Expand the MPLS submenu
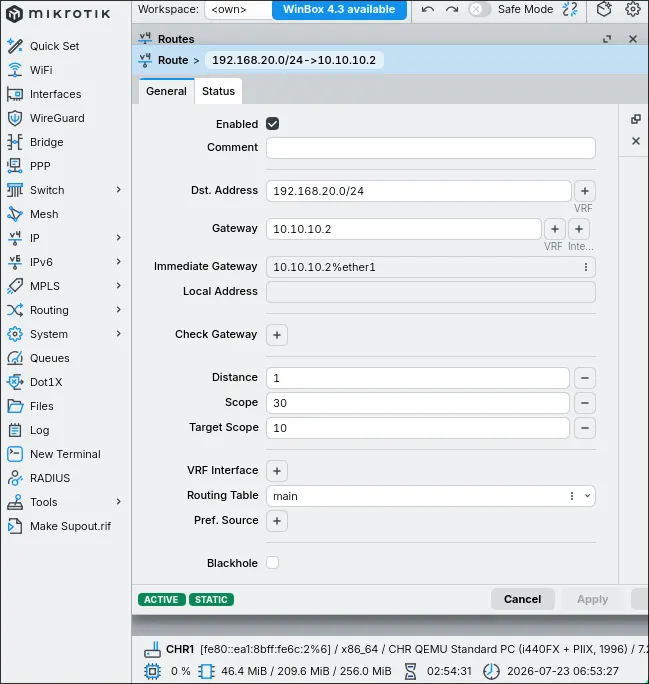Screen dimensions: 649x684 pyautogui.click(x=119, y=286)
